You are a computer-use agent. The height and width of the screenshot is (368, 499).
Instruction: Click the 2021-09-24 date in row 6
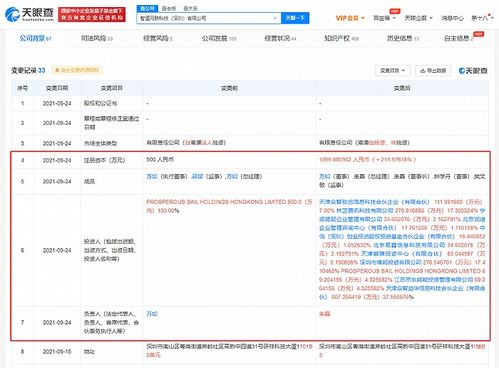pos(57,250)
